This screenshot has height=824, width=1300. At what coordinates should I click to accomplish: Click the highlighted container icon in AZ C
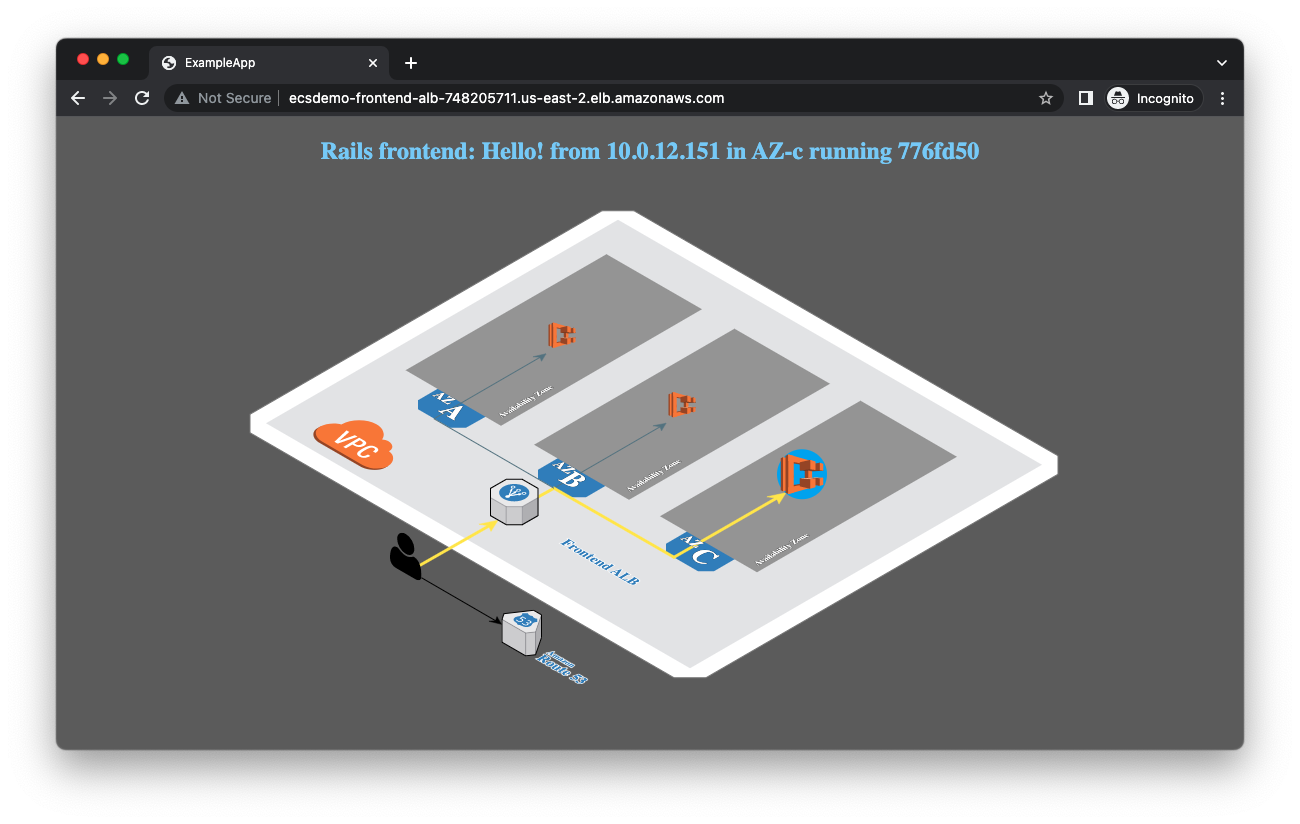(802, 474)
